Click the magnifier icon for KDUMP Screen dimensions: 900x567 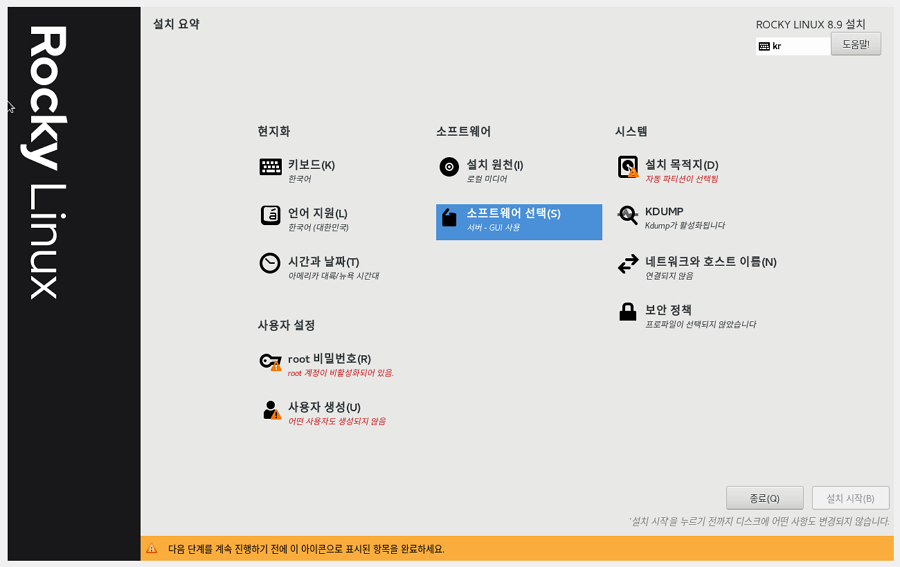pyautogui.click(x=628, y=216)
